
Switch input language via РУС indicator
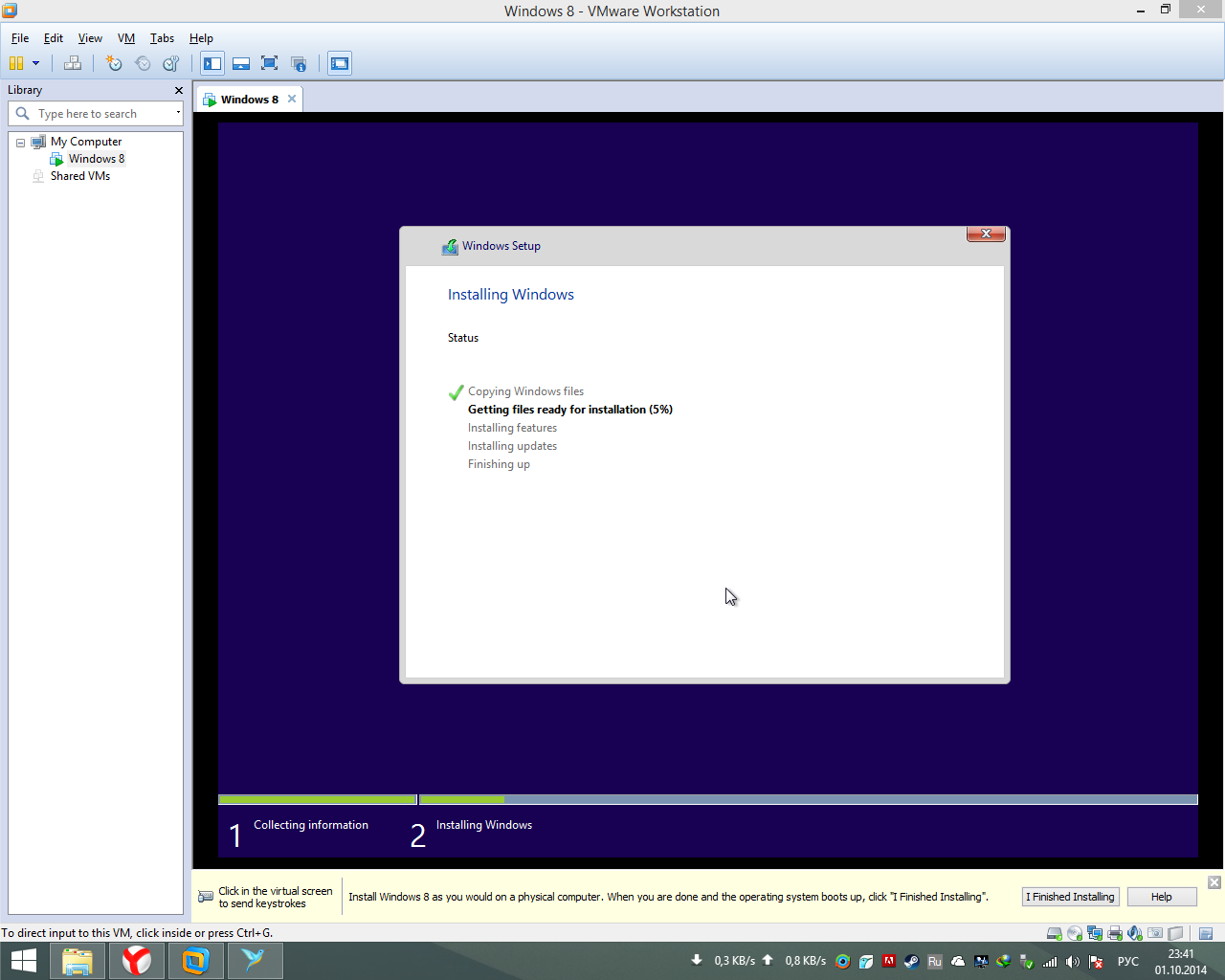[x=1128, y=962]
